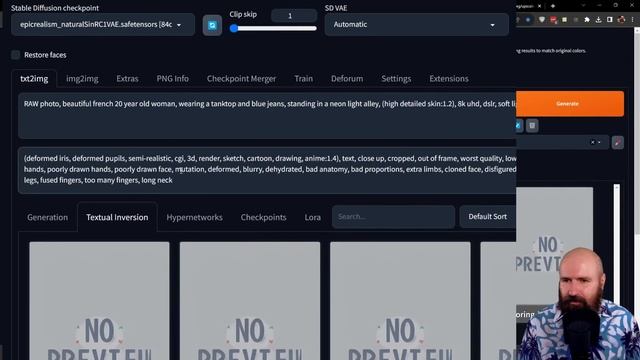640x360 pixels.
Task: Open the browser three-dot menu
Action: tap(633, 20)
